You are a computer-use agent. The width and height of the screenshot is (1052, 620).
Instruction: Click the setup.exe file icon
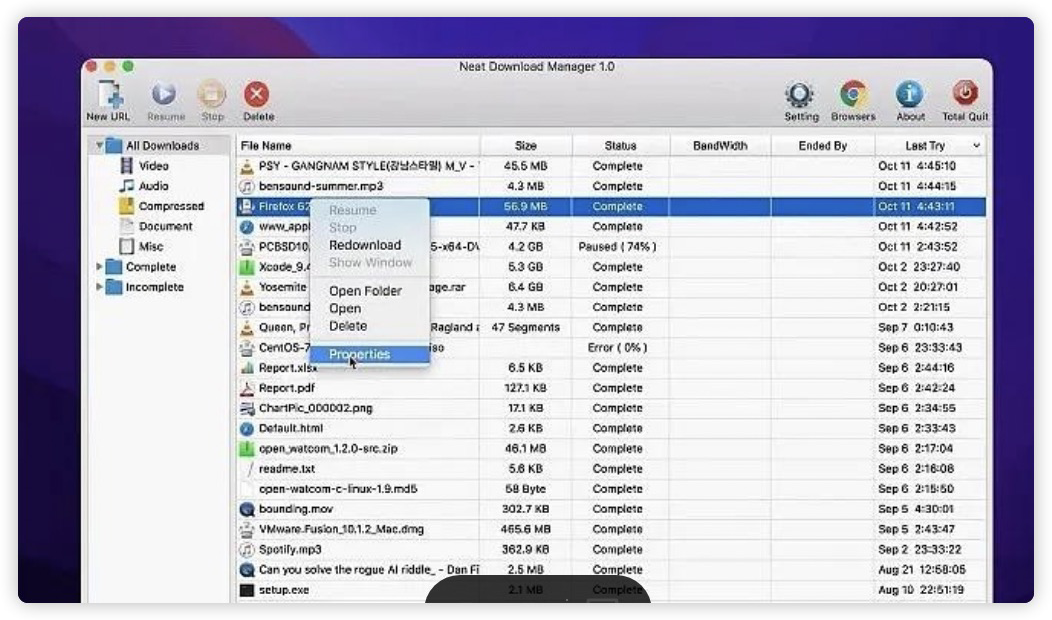(247, 590)
